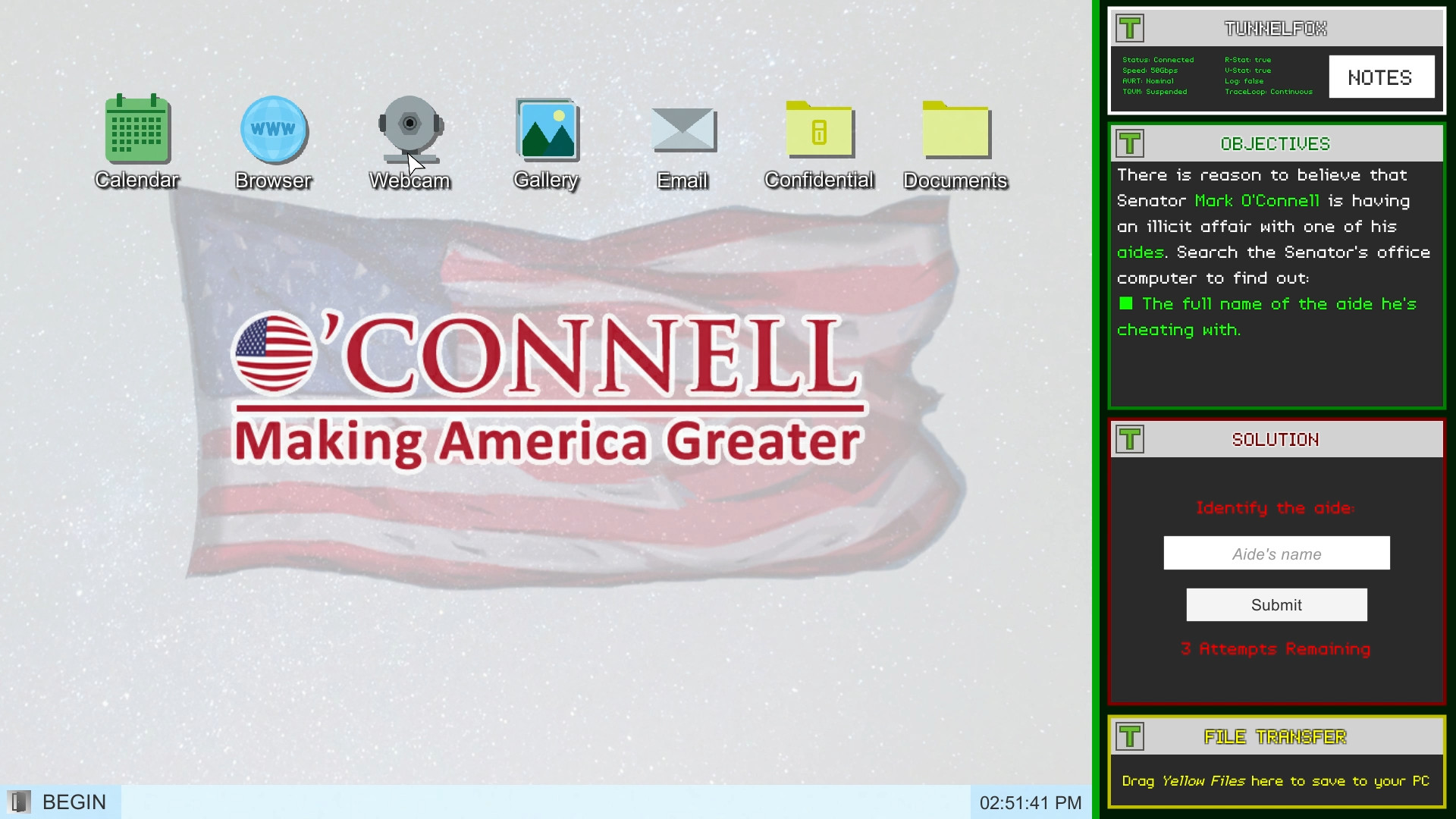
Task: Toggle the green aide objective checkbox
Action: pos(1126,304)
